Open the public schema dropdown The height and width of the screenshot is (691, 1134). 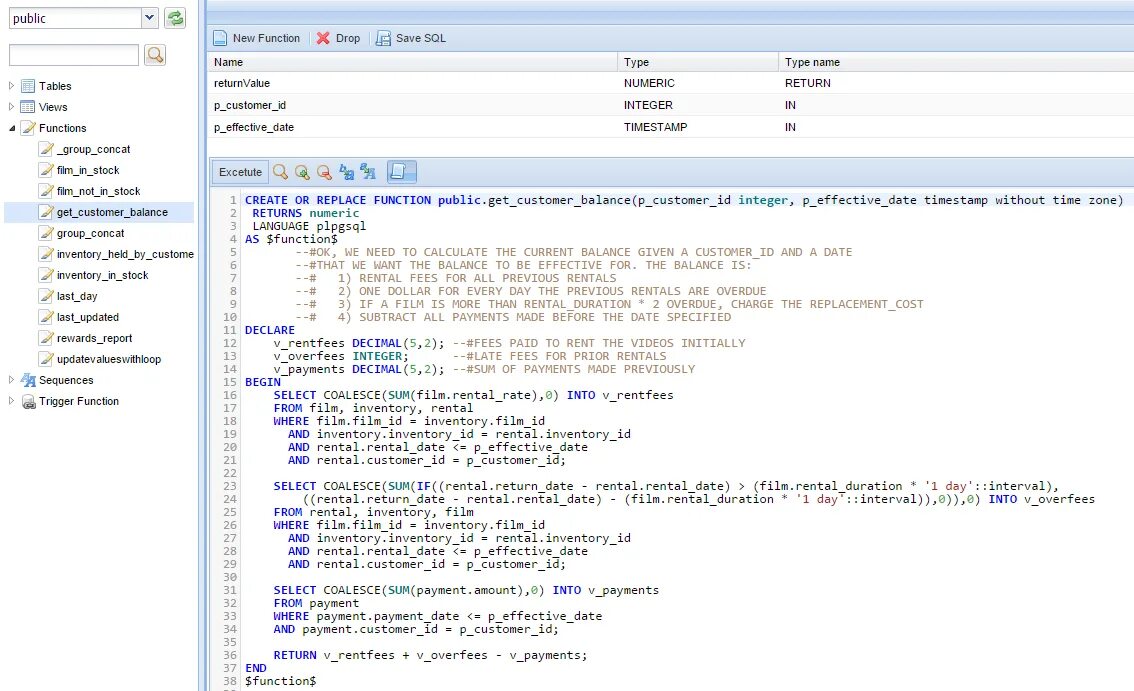click(x=150, y=18)
